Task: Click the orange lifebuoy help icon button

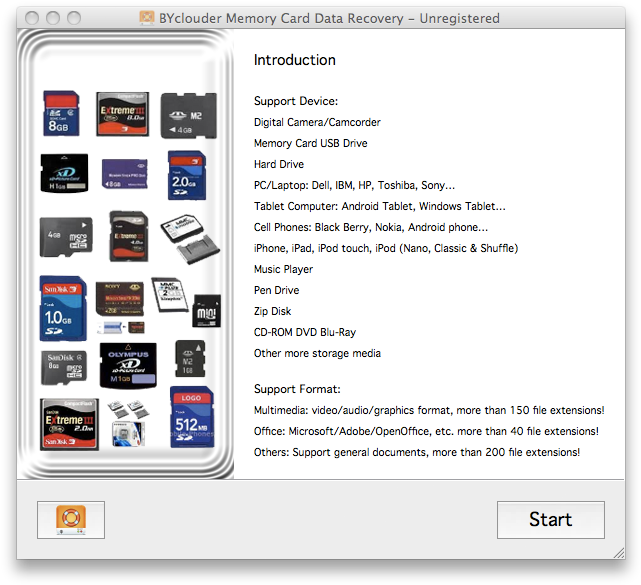Action: tap(70, 520)
